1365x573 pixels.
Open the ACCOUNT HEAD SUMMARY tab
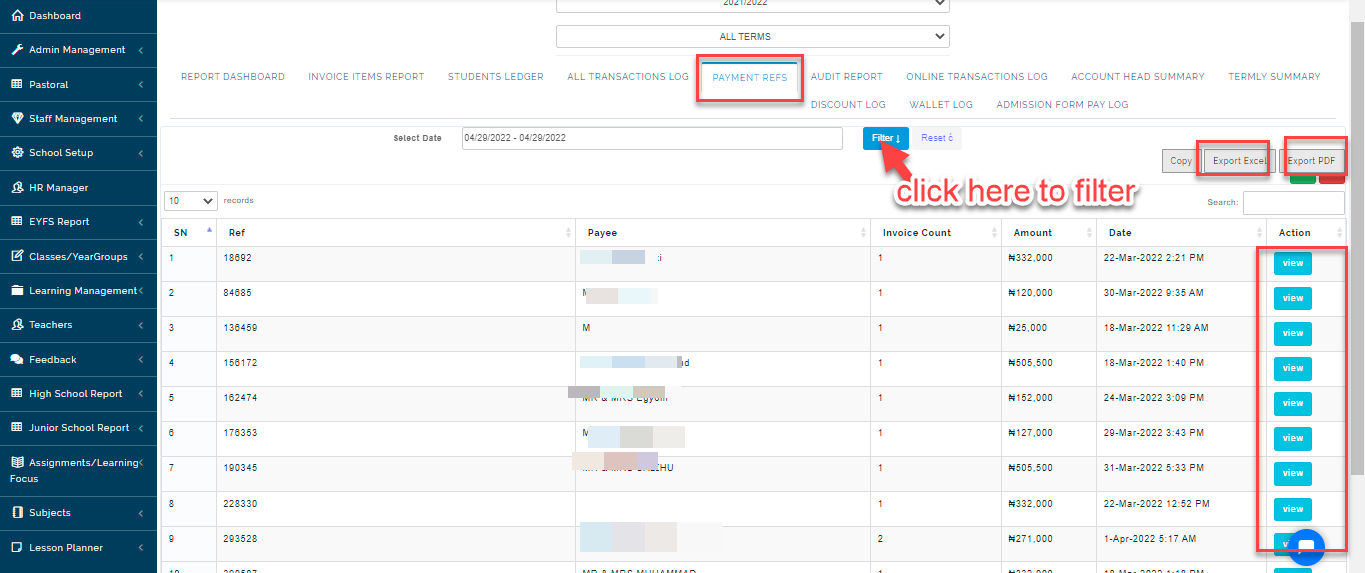[x=1138, y=77]
